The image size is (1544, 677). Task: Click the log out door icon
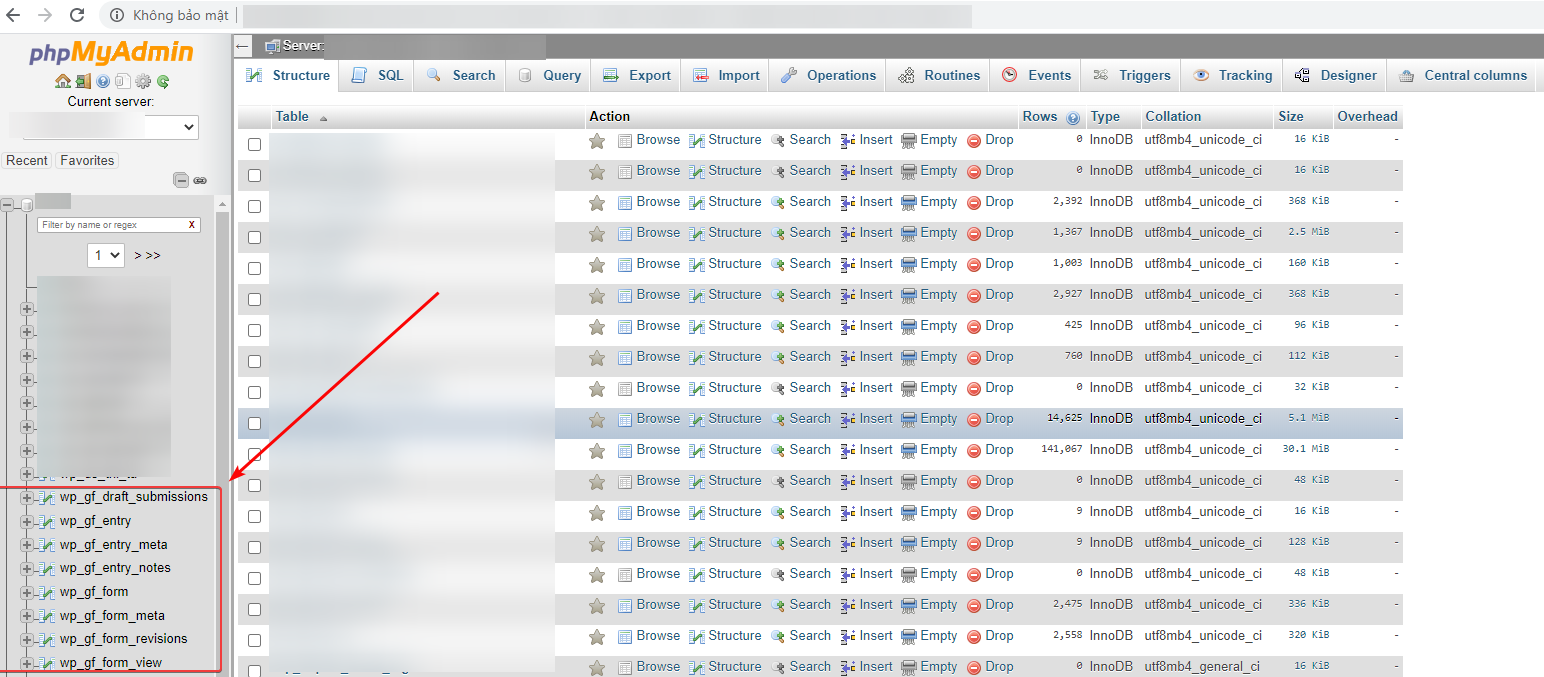(x=83, y=82)
